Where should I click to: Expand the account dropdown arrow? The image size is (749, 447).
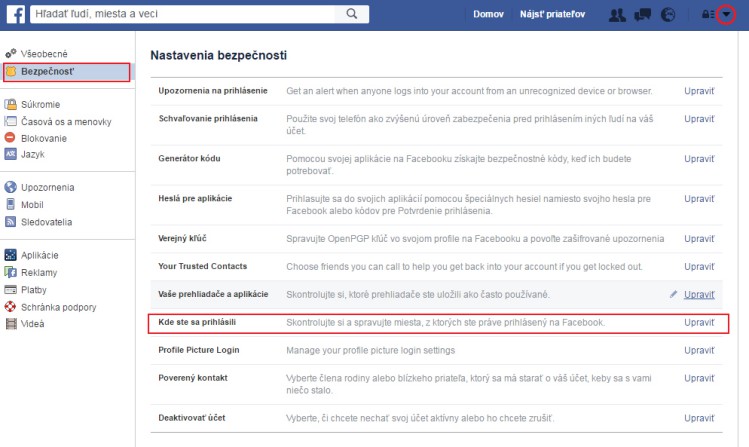coord(726,14)
